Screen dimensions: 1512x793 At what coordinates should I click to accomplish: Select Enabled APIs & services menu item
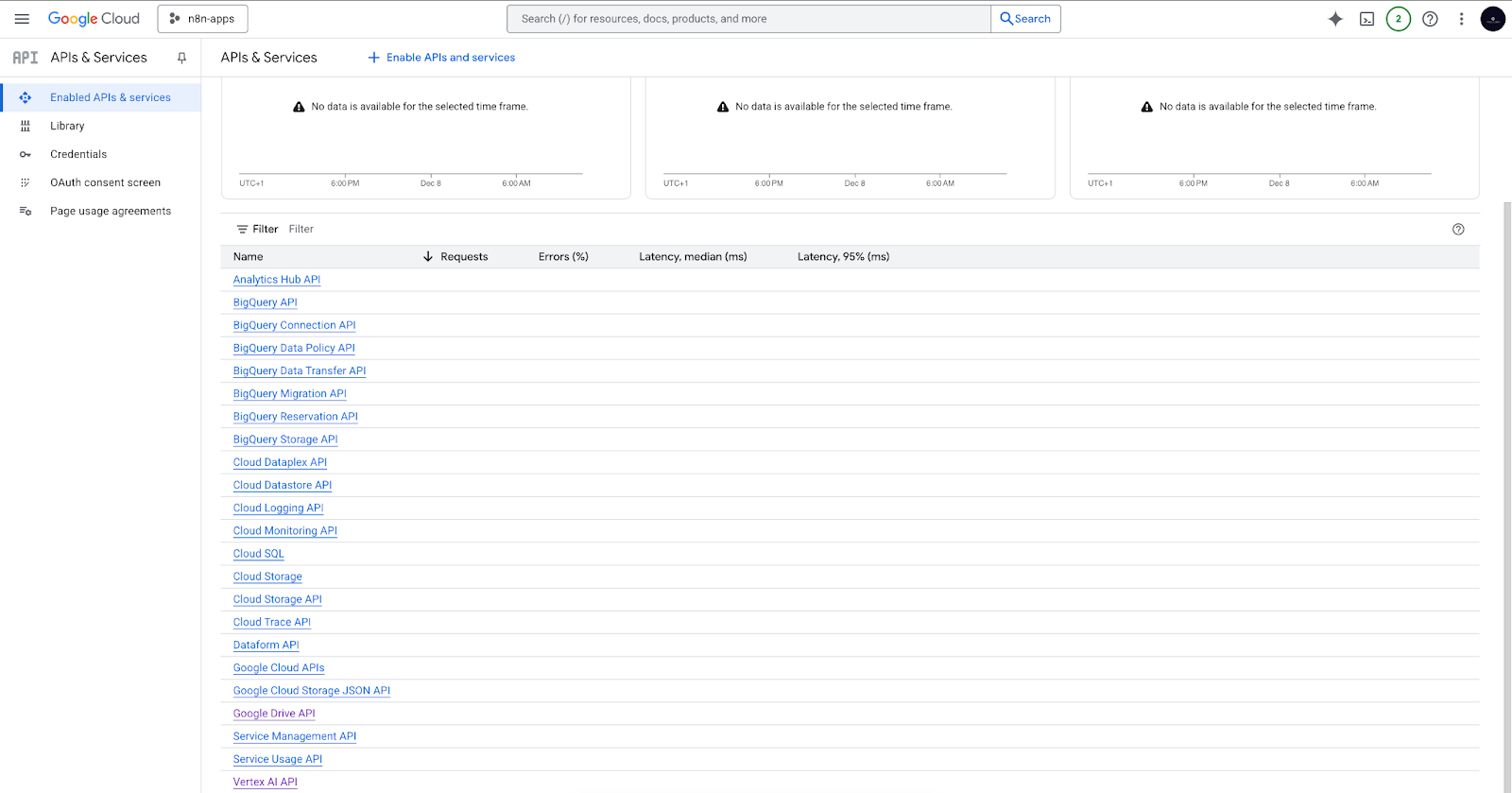(x=100, y=97)
